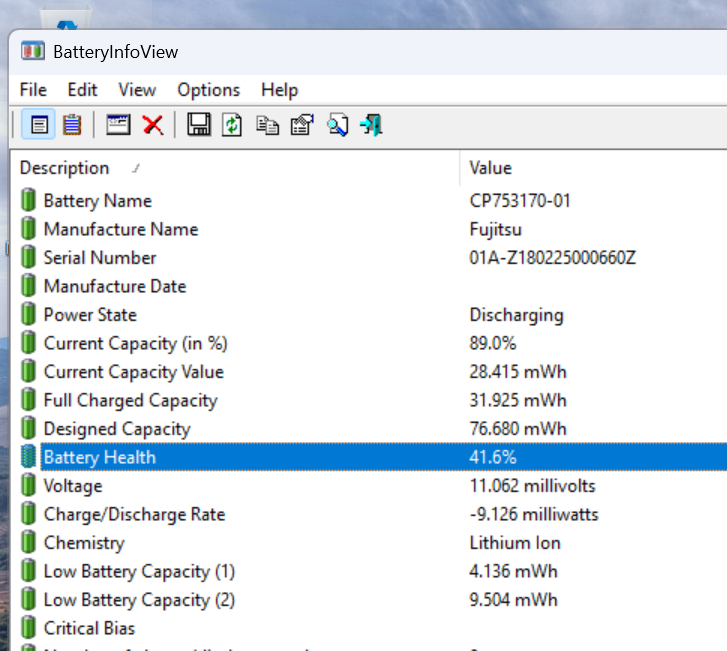Screen dimensions: 727x651
Task: Refresh battery data with green arrows icon
Action: pyautogui.click(x=232, y=125)
